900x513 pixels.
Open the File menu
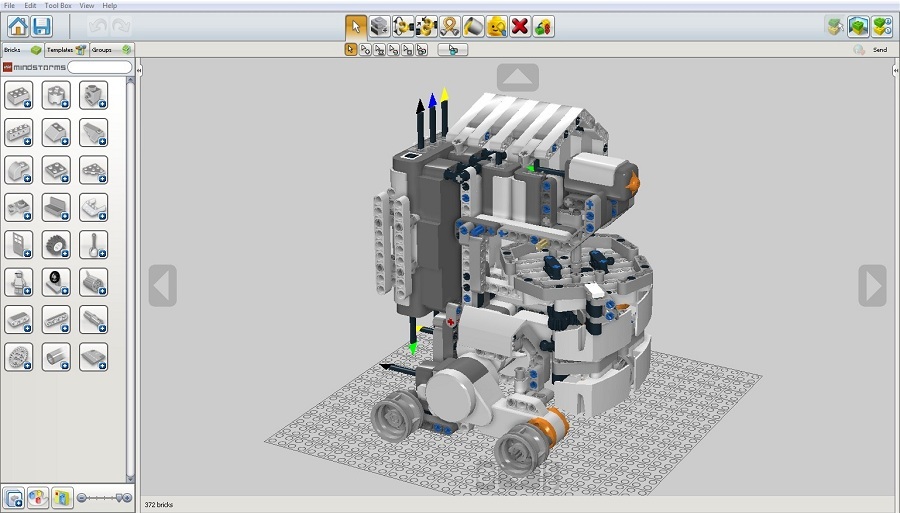tap(9, 5)
